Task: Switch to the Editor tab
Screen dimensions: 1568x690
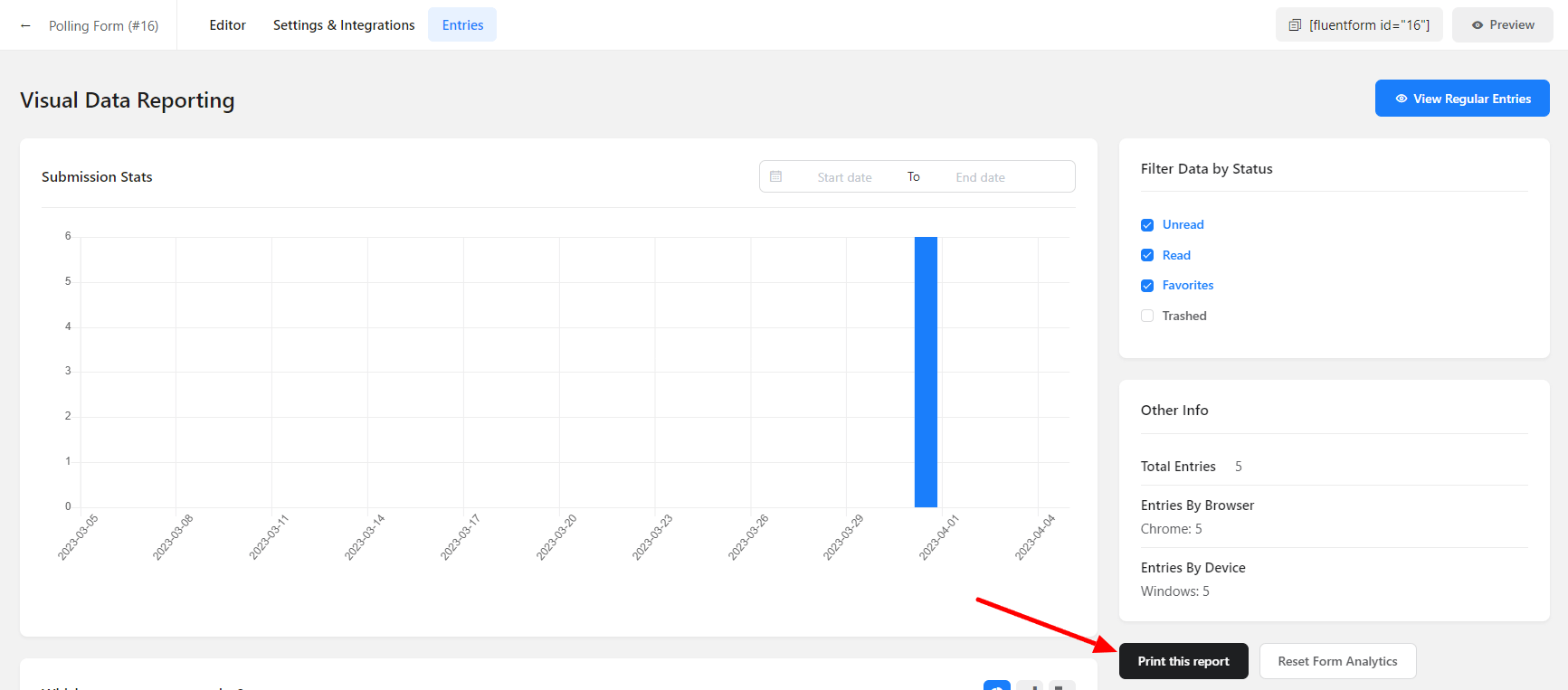Action: (x=227, y=25)
